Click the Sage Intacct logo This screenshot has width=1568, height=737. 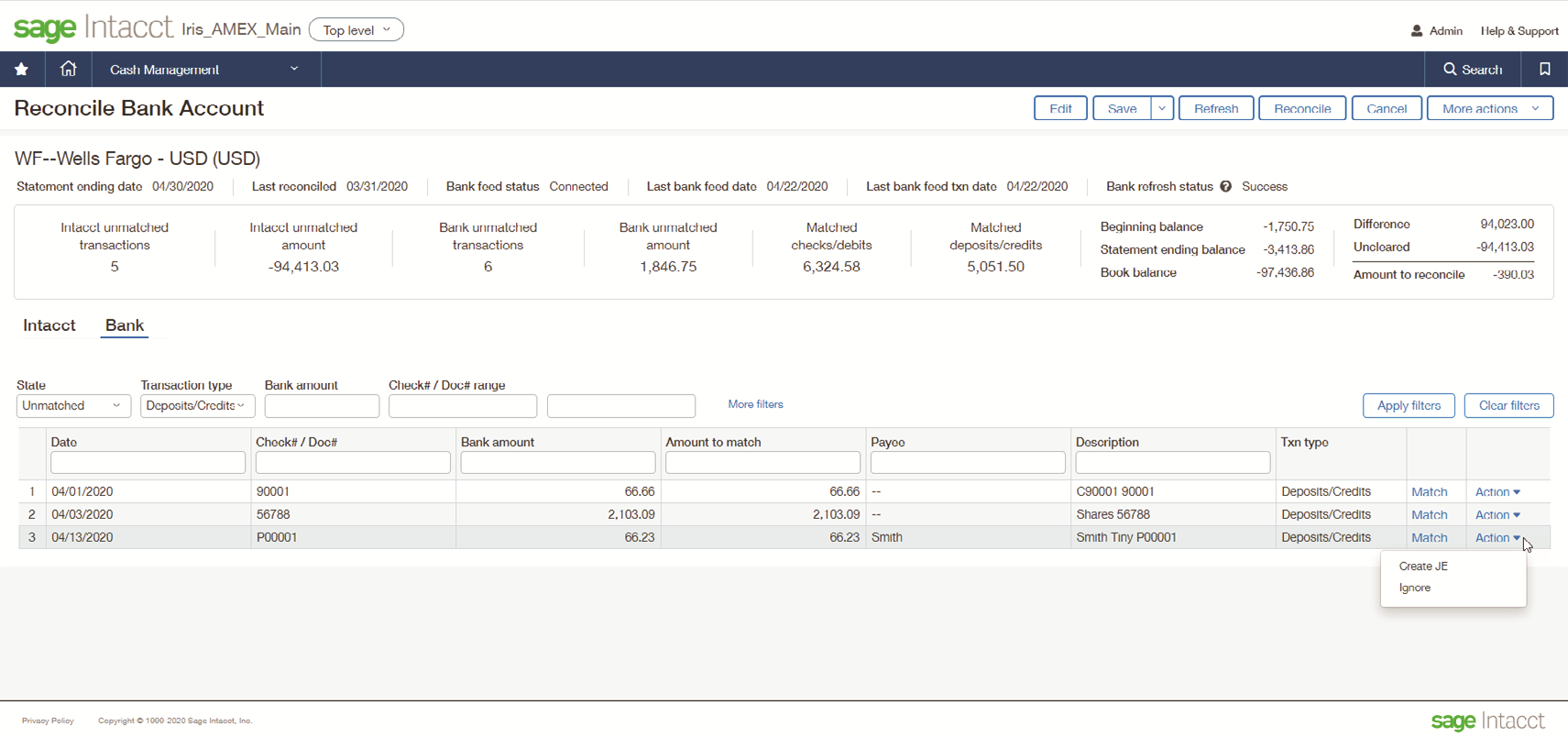point(93,27)
